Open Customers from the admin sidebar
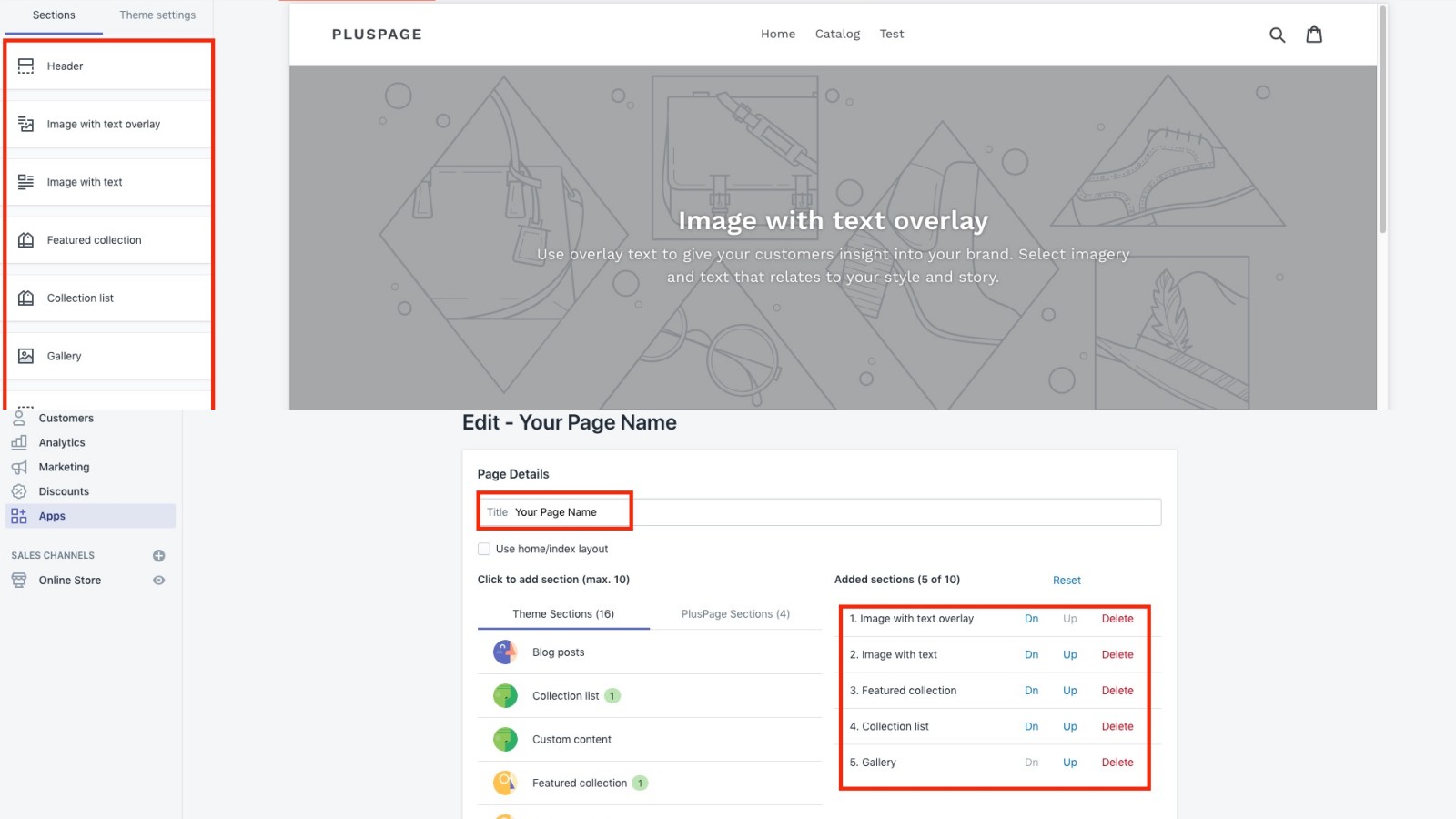The height and width of the screenshot is (819, 1456). (x=19, y=418)
